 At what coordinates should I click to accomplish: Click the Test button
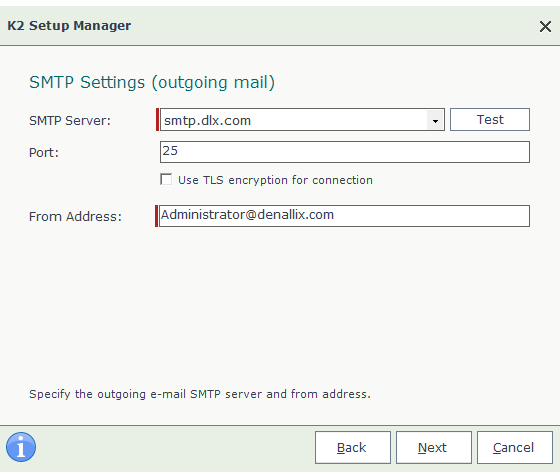(490, 120)
